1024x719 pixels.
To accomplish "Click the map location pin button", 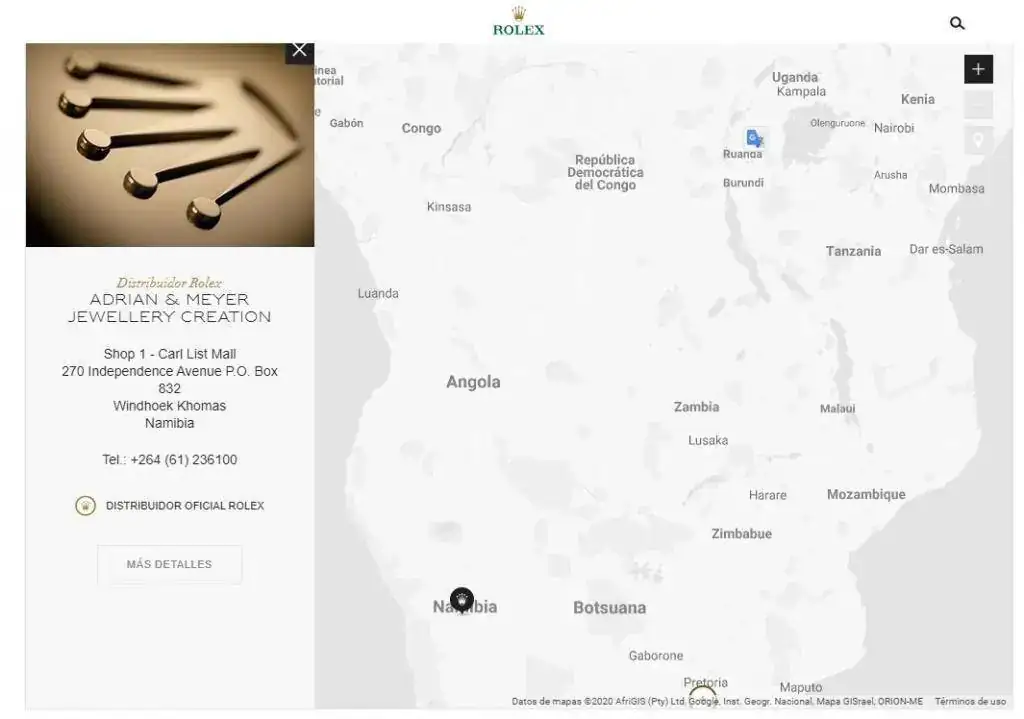I will point(978,140).
